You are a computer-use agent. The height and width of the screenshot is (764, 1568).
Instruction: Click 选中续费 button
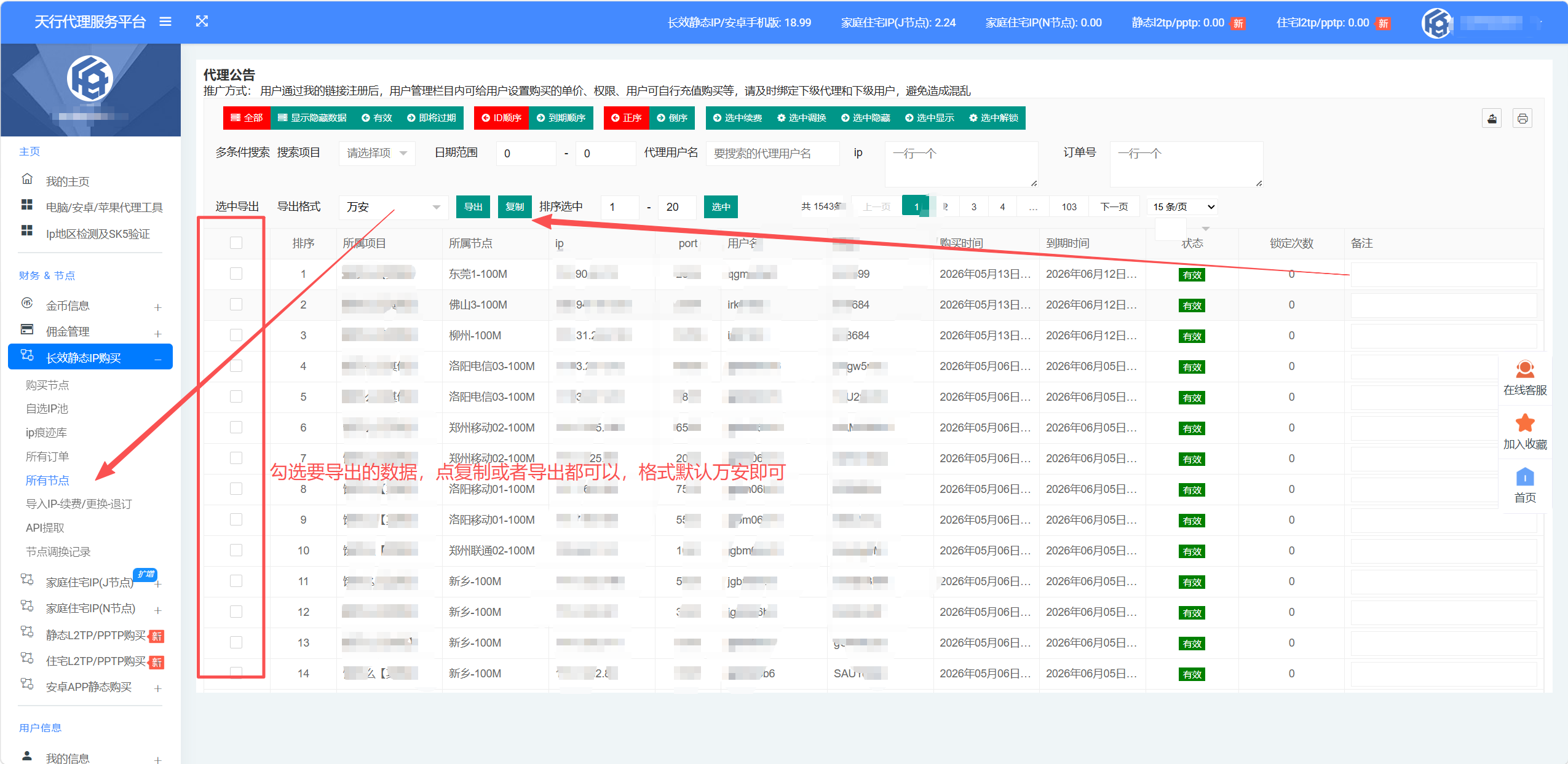[737, 118]
